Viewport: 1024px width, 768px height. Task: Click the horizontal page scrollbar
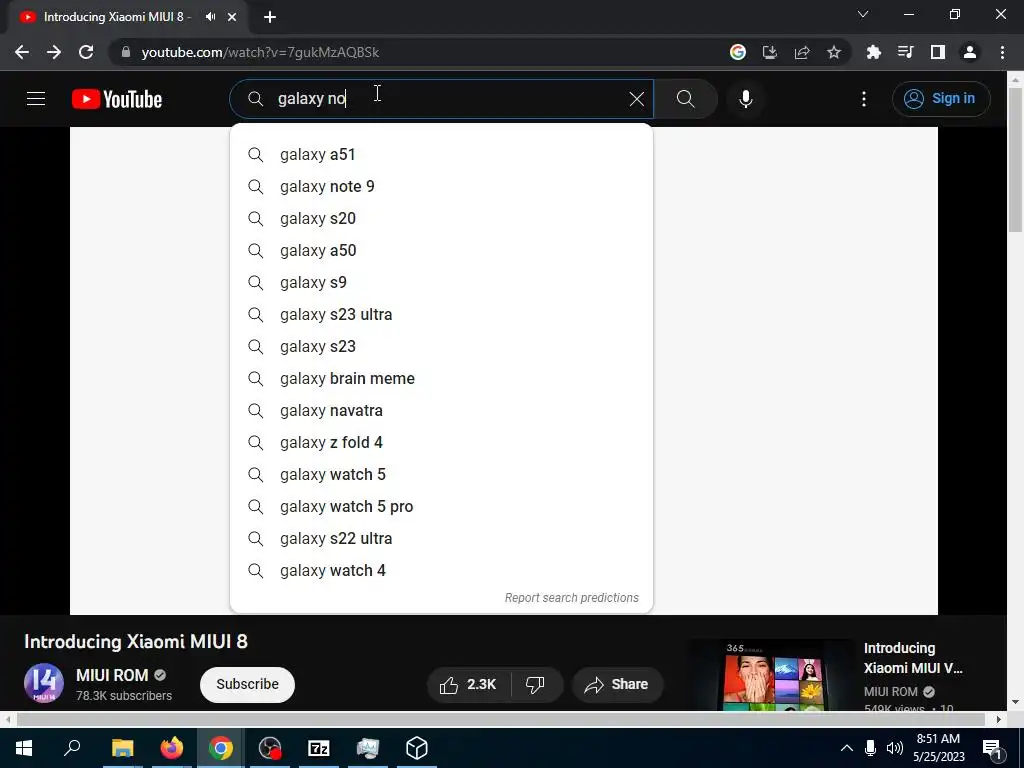[x=502, y=719]
